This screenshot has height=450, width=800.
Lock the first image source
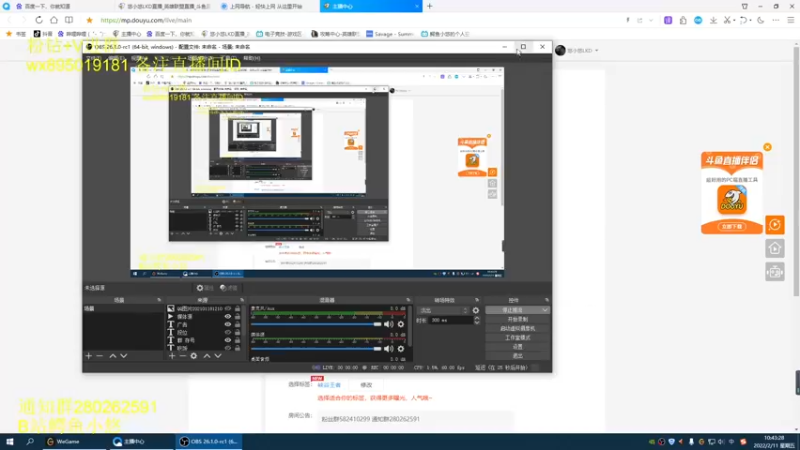click(237, 309)
